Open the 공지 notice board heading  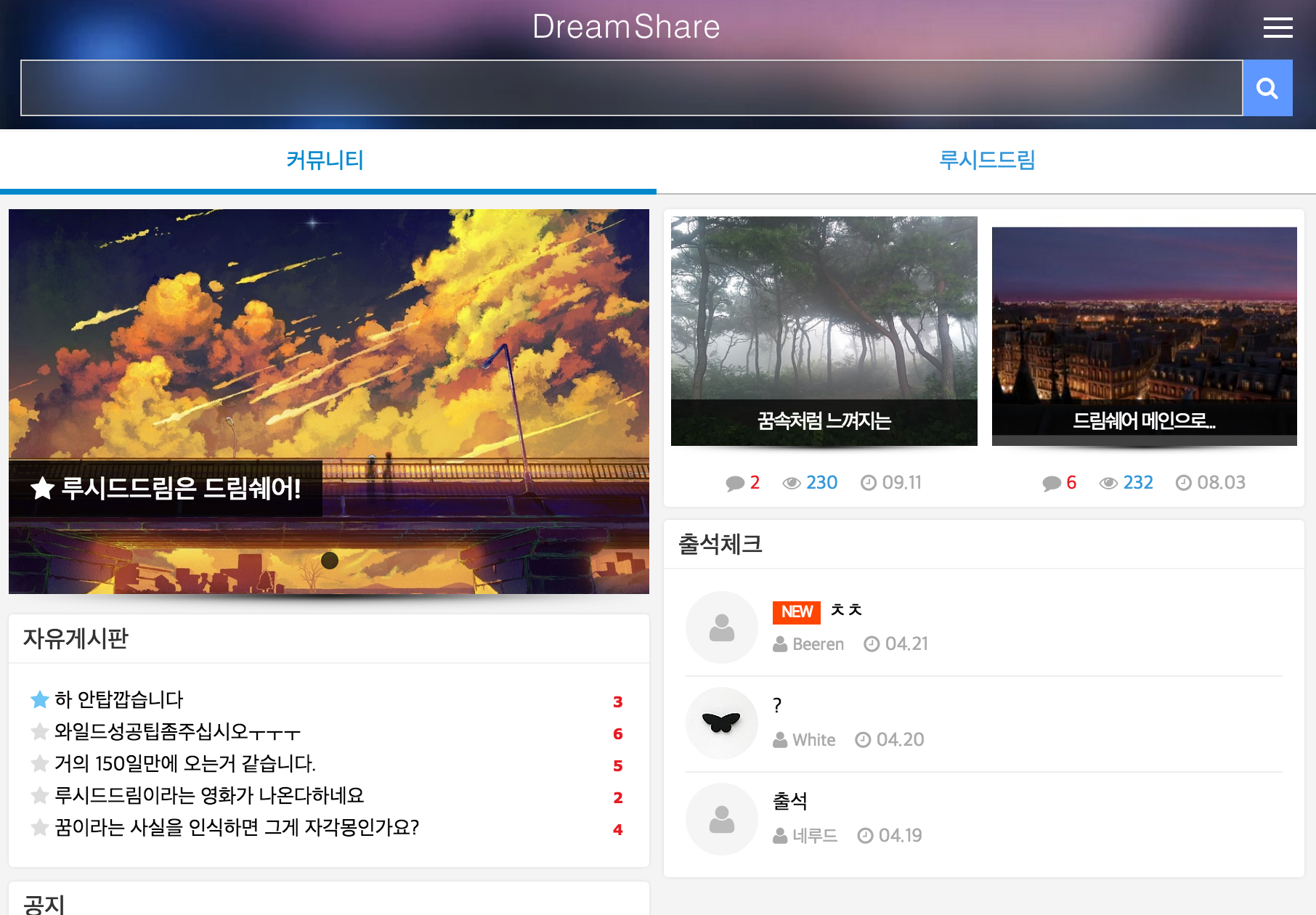point(44,903)
